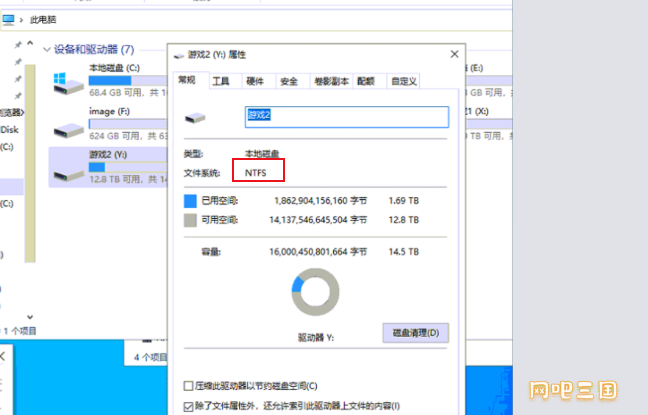Uncheck the allow file content indexing checkbox
Screen dimensions: 648x415
point(188,406)
